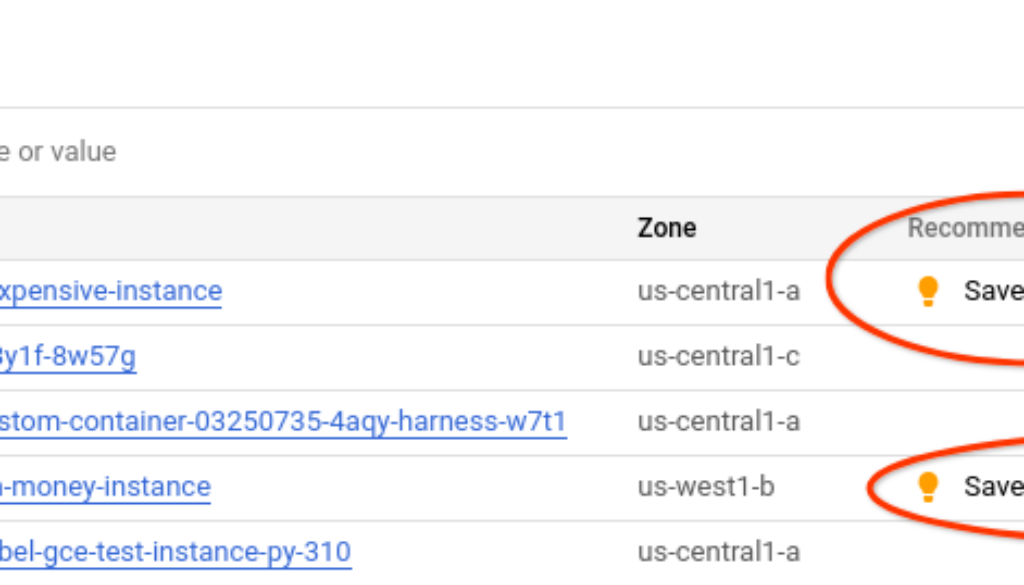Sort by the Zone column header
1024x585 pixels.
667,228
